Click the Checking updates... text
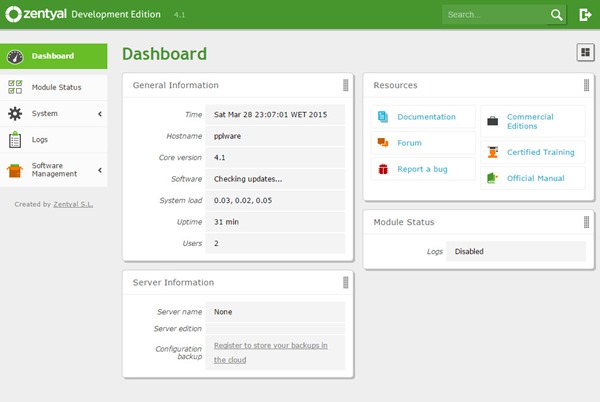Viewport: 600px width, 402px height. click(248, 179)
